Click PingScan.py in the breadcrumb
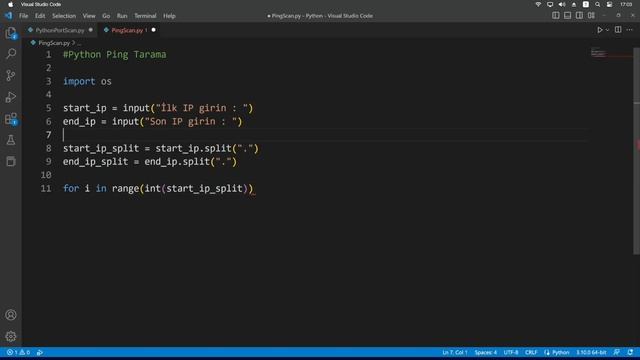Viewport: 640px width, 360px height. pos(54,43)
